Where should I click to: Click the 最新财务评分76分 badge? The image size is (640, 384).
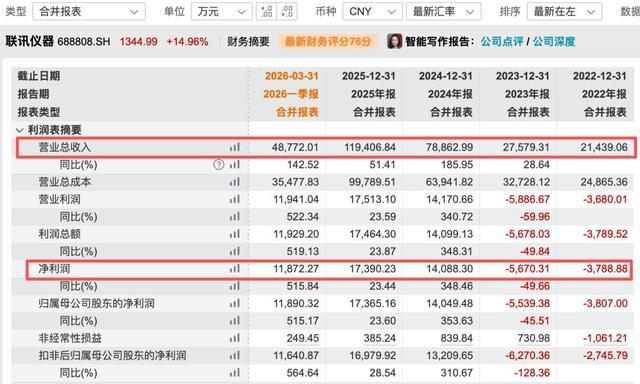[x=328, y=41]
